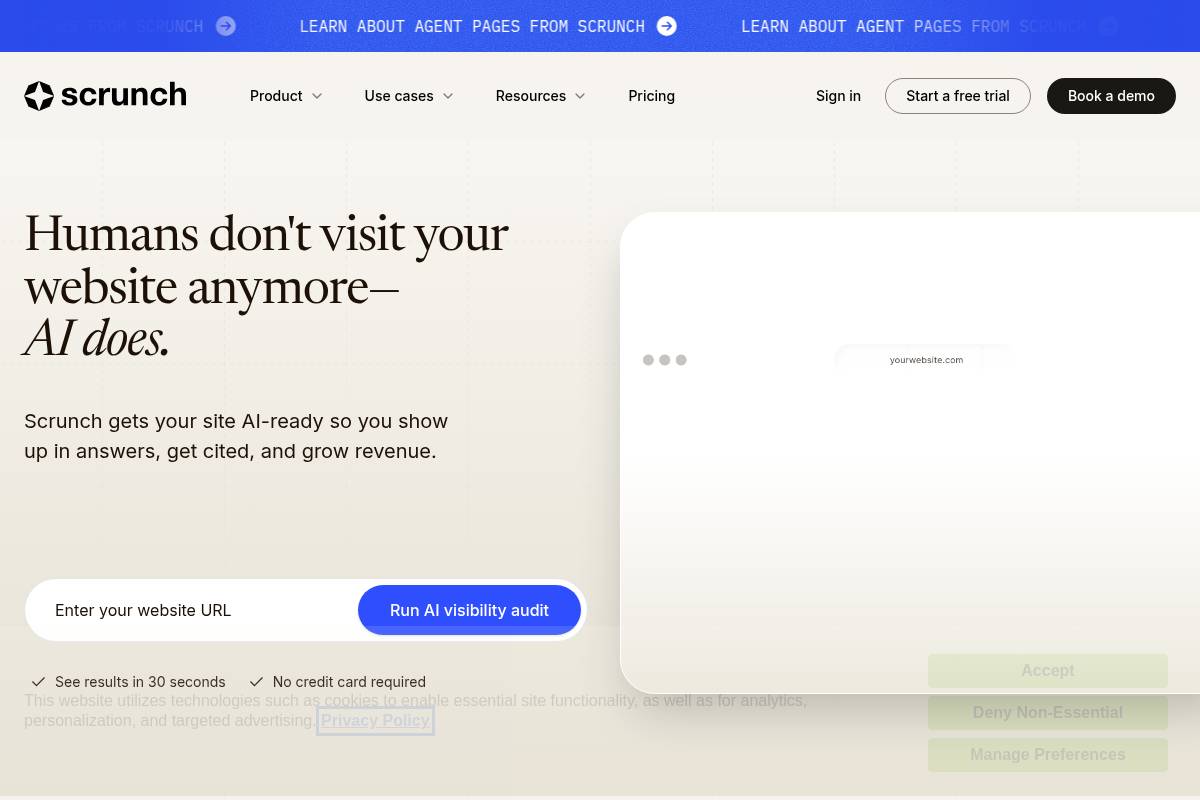Click the fully visible Learn About Agent Pages banner text
This screenshot has width=1200, height=800.
(x=472, y=26)
